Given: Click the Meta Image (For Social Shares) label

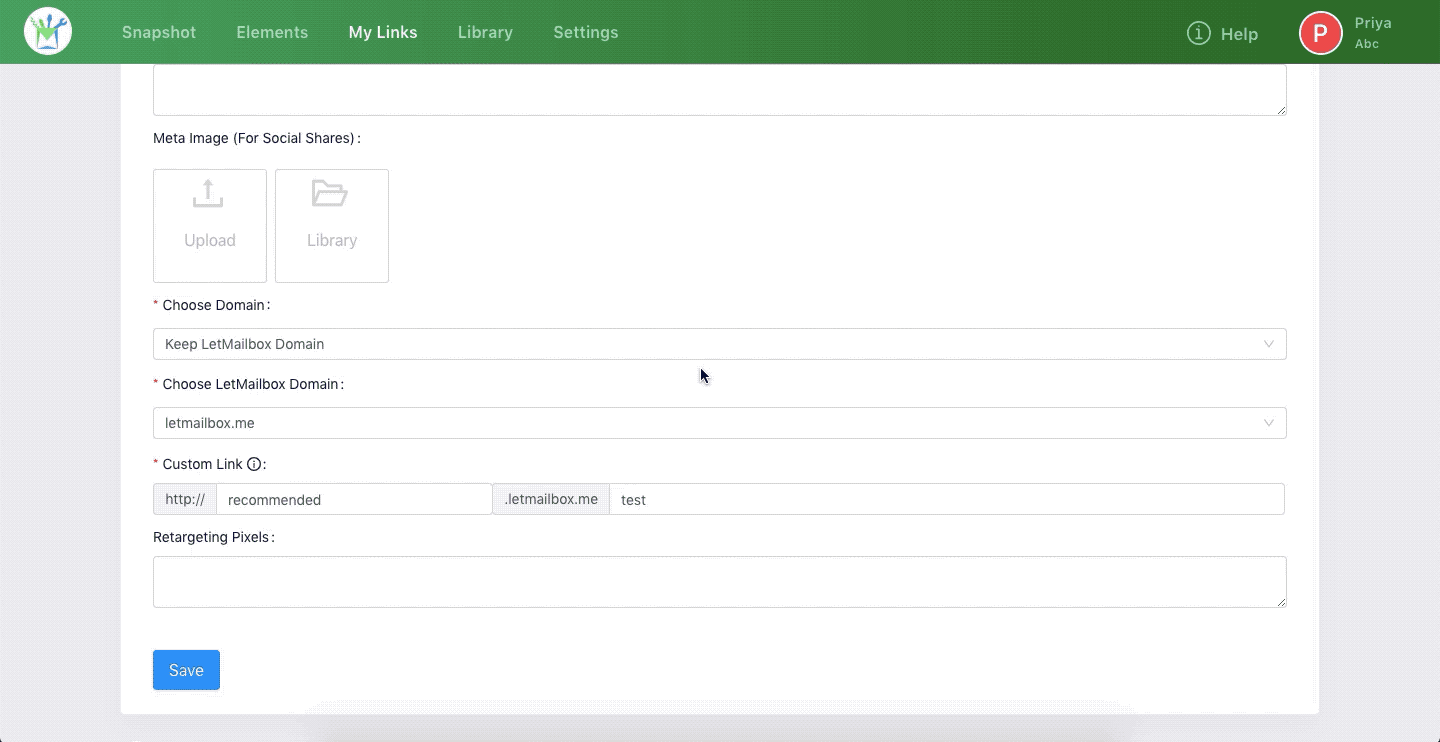Looking at the screenshot, I should click(x=257, y=138).
